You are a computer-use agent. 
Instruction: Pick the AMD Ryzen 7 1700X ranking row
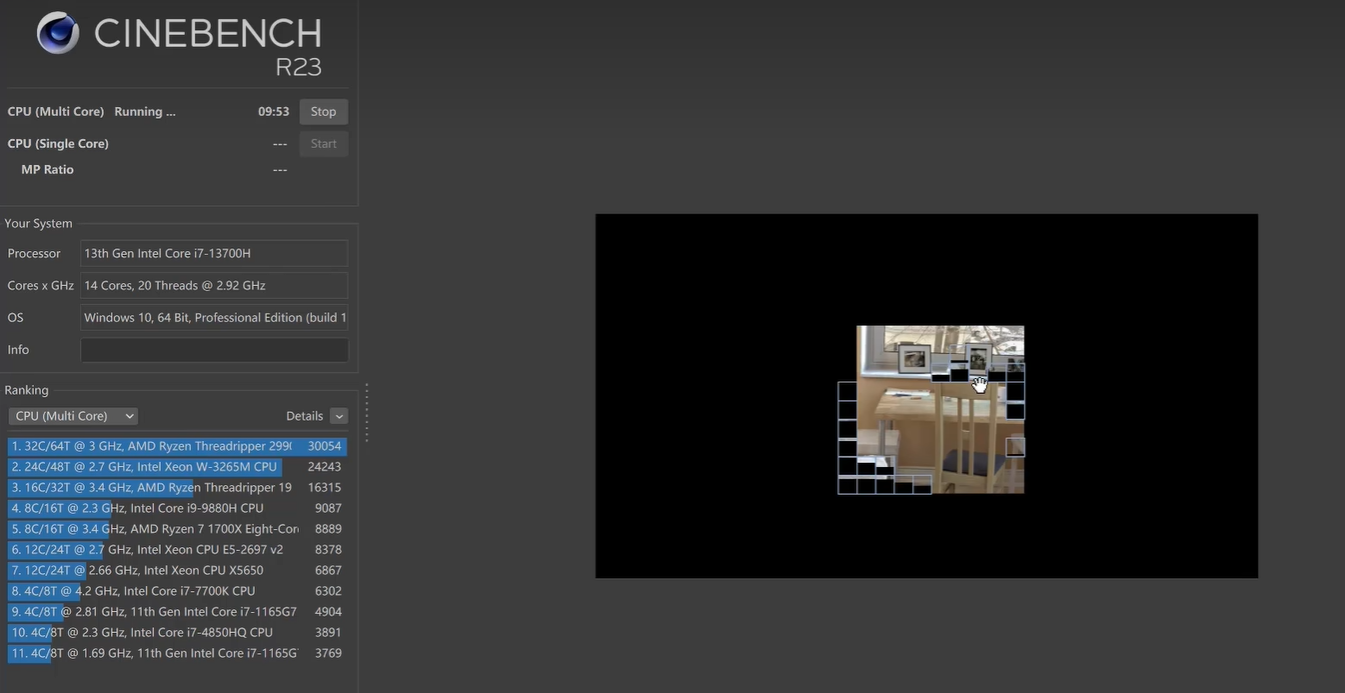click(x=177, y=529)
